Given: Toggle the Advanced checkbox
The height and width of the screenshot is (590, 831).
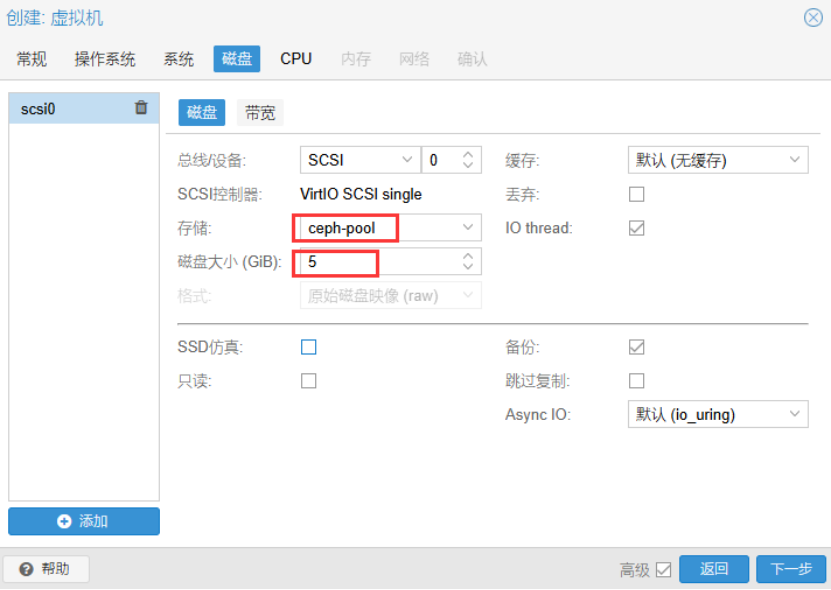Looking at the screenshot, I should 663,570.
